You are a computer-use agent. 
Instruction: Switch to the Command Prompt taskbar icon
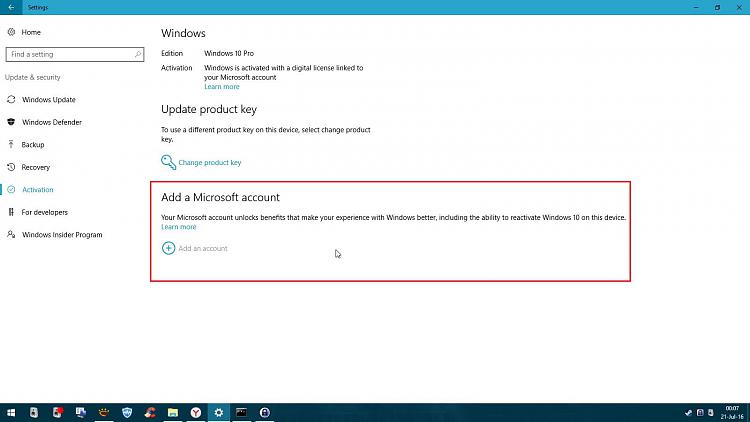tap(242, 412)
